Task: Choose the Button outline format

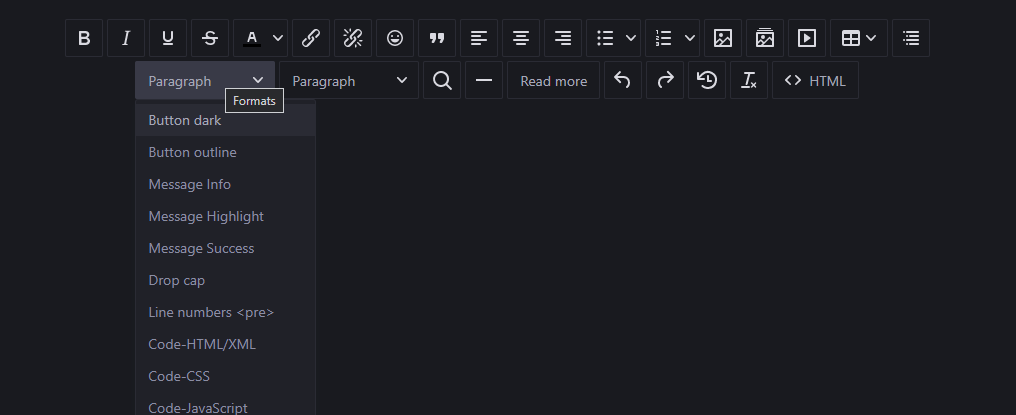Action: (225, 152)
